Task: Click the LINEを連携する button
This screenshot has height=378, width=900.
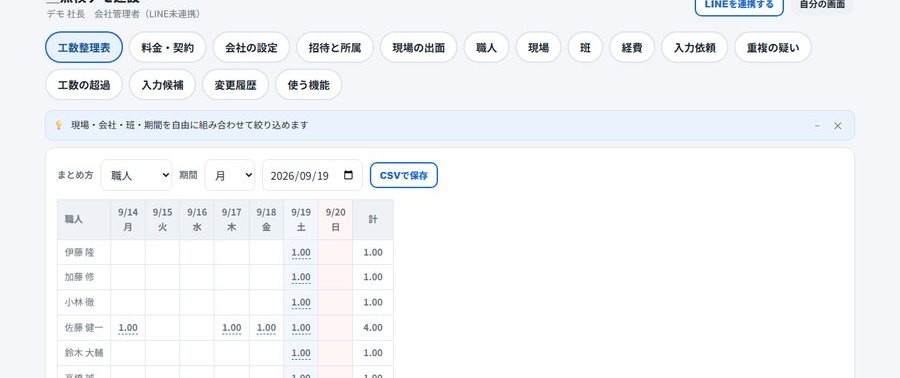Action: [739, 5]
